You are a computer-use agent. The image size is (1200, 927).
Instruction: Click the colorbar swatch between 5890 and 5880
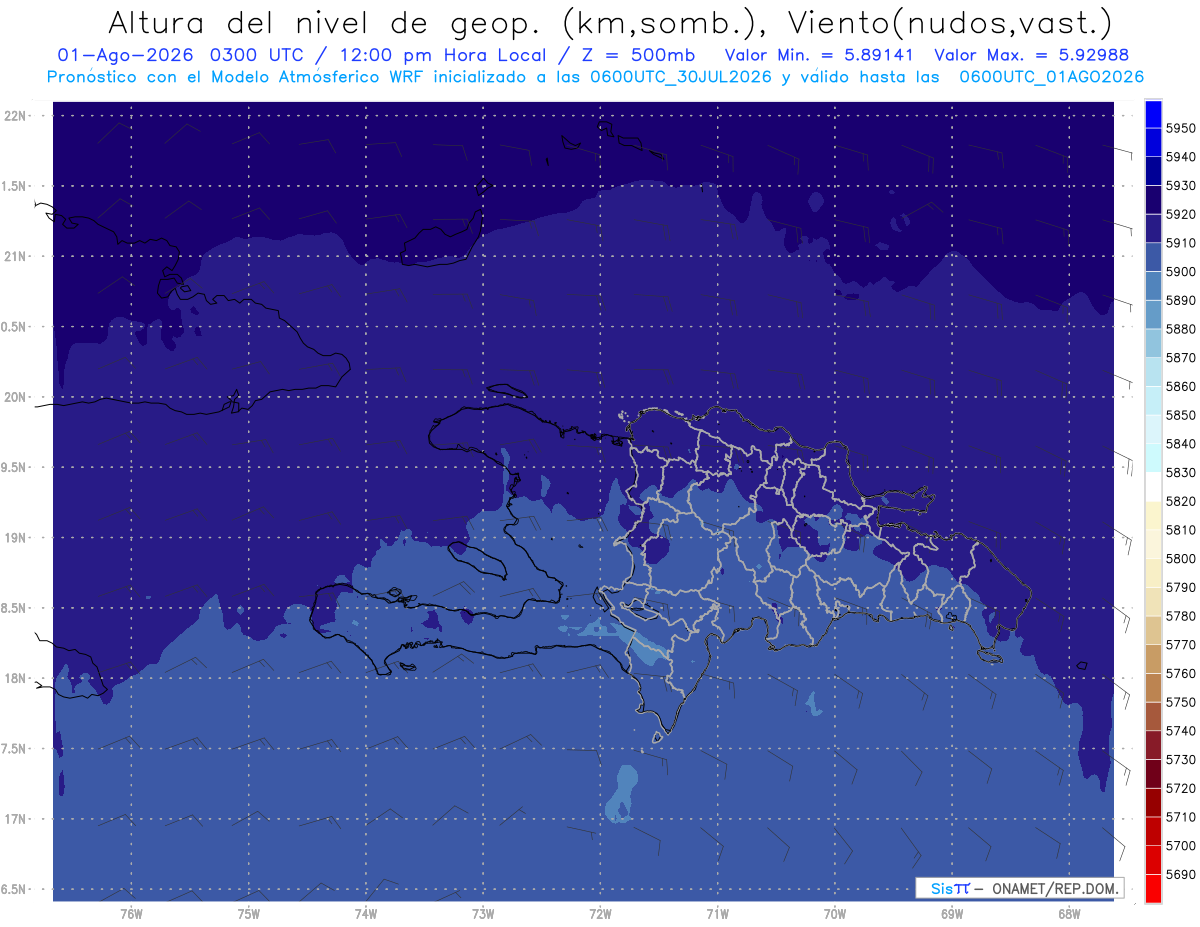point(1153,315)
